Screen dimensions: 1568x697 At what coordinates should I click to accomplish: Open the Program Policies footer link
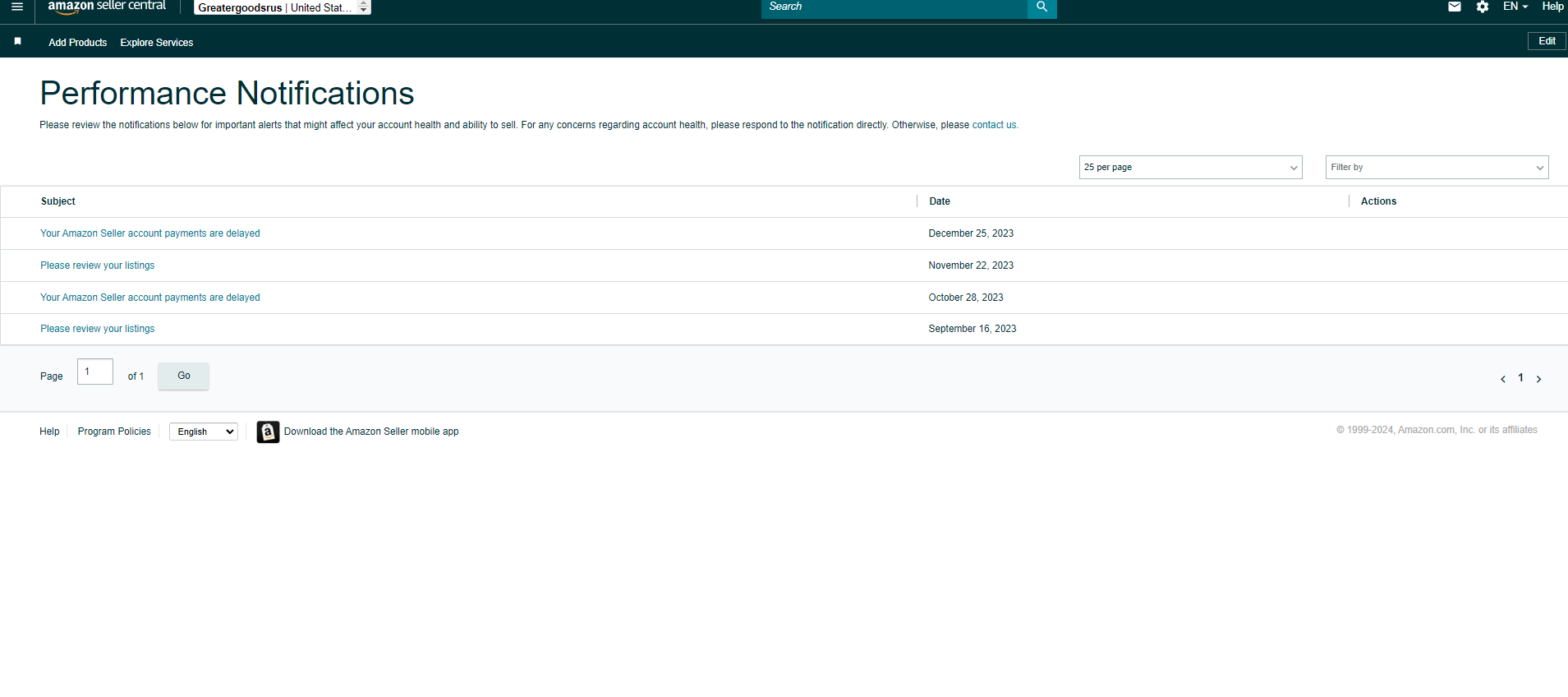point(114,432)
